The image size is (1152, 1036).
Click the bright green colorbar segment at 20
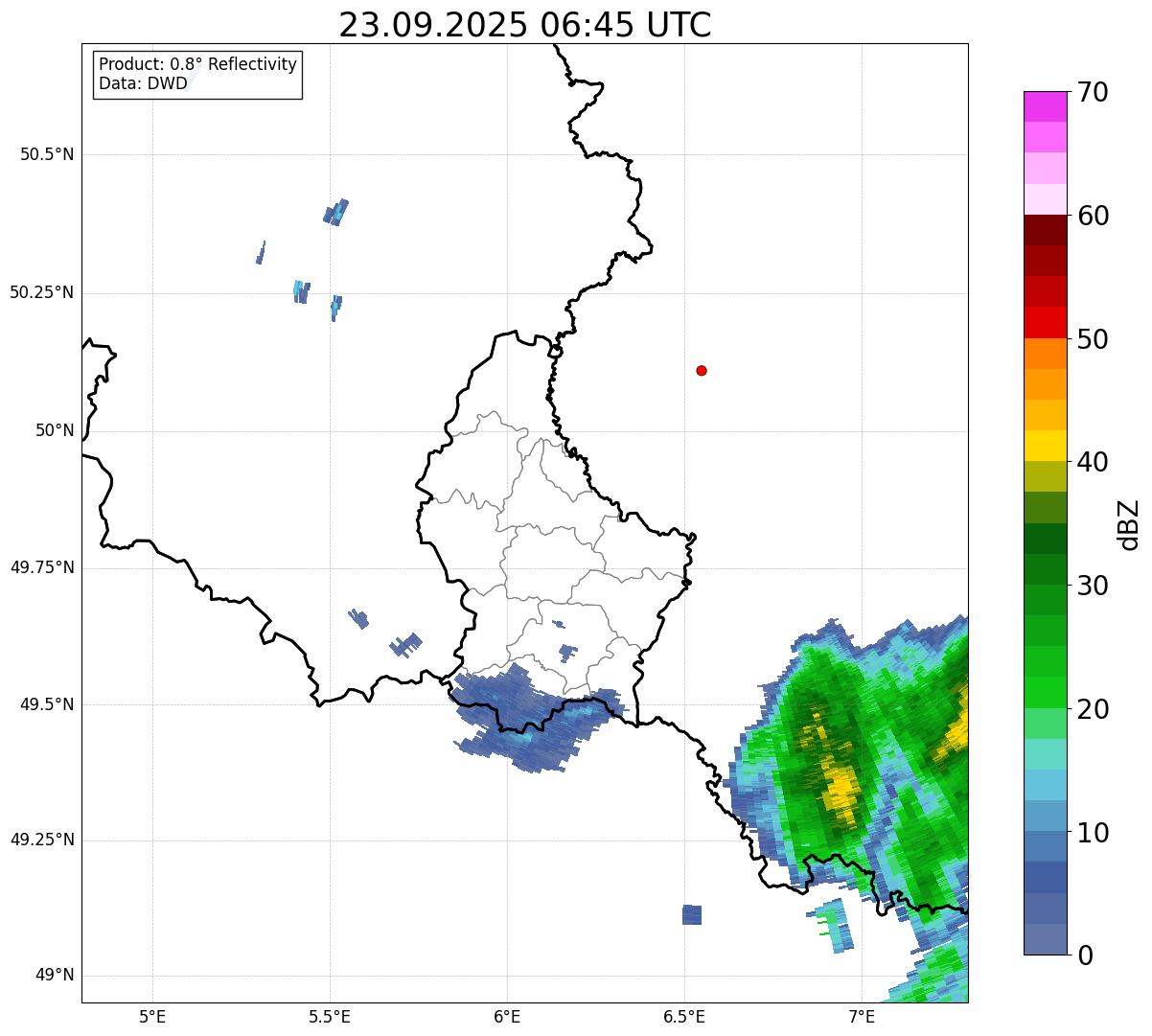(x=1045, y=693)
